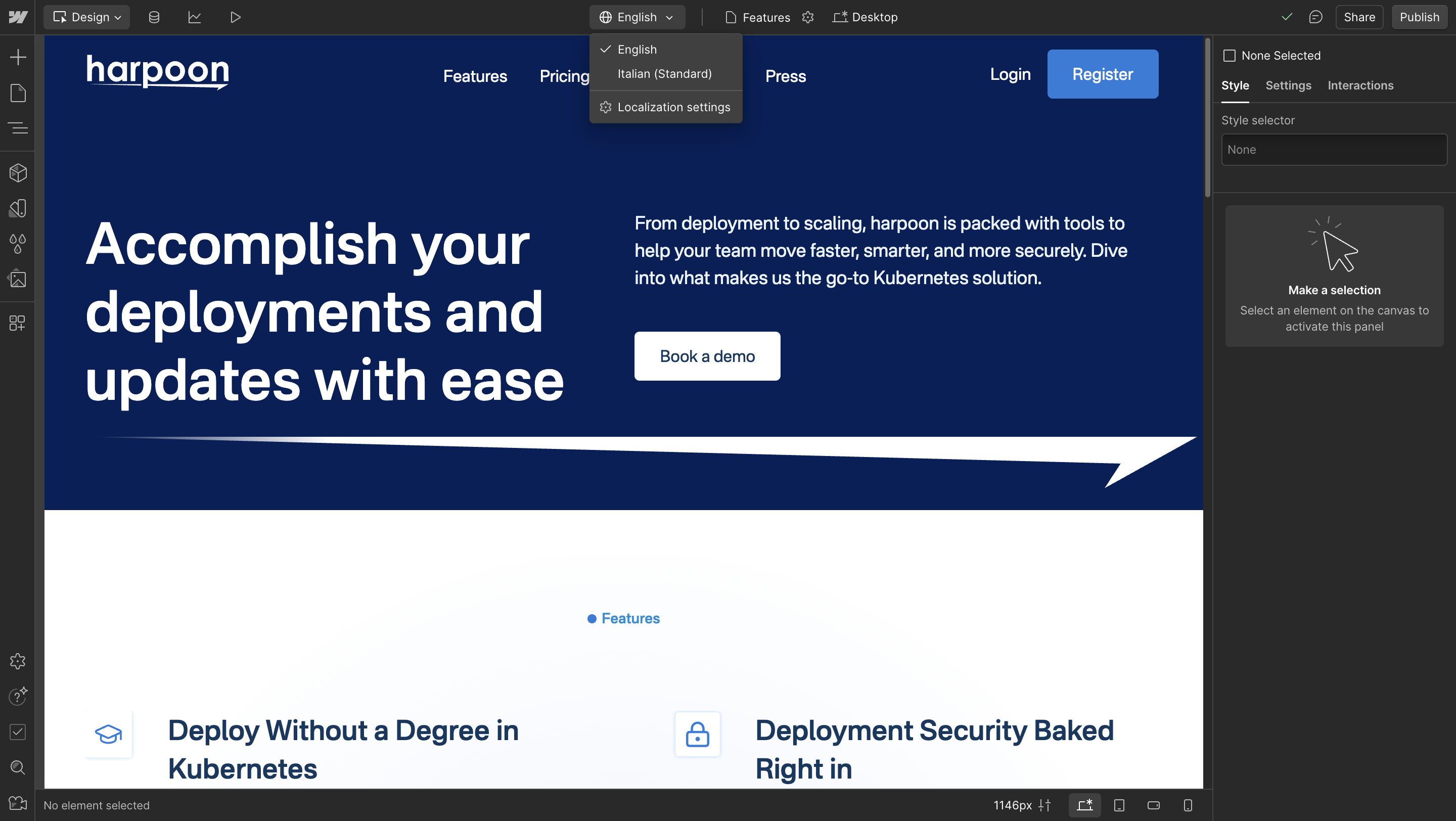Open the Insights chart icon
1456x821 pixels.
pyautogui.click(x=195, y=17)
